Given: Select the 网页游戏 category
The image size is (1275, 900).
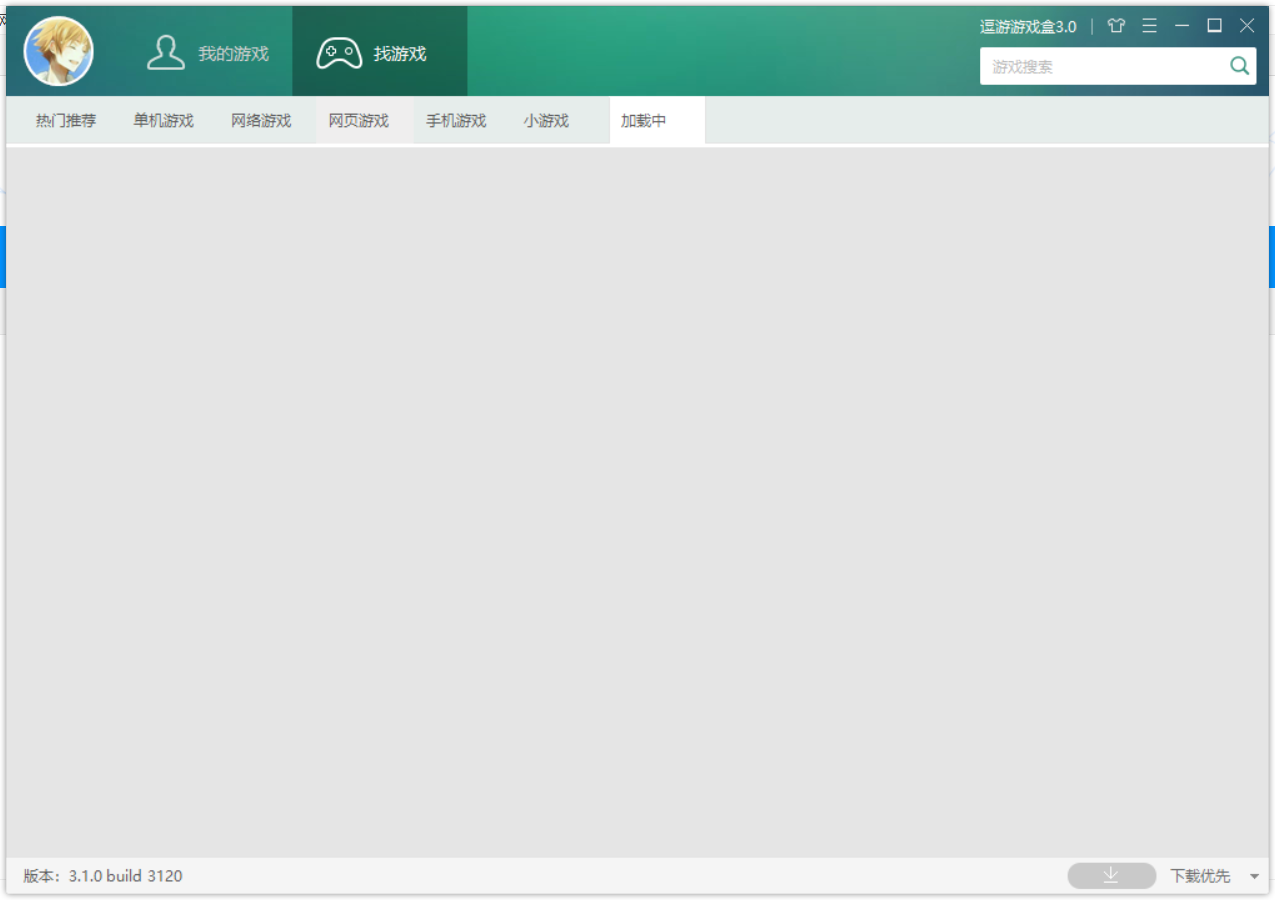Looking at the screenshot, I should (359, 121).
